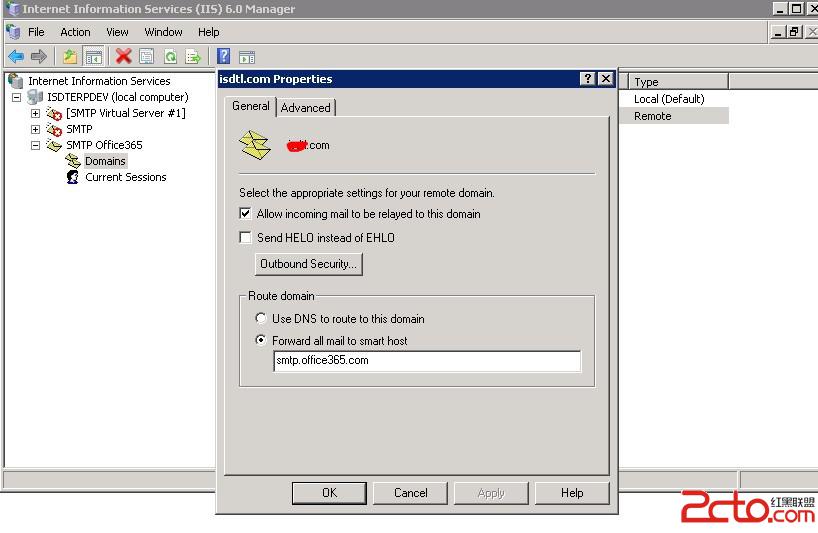818x533 pixels.
Task: Select the [SMTP Virtual Server #1] label
Action: (x=126, y=113)
